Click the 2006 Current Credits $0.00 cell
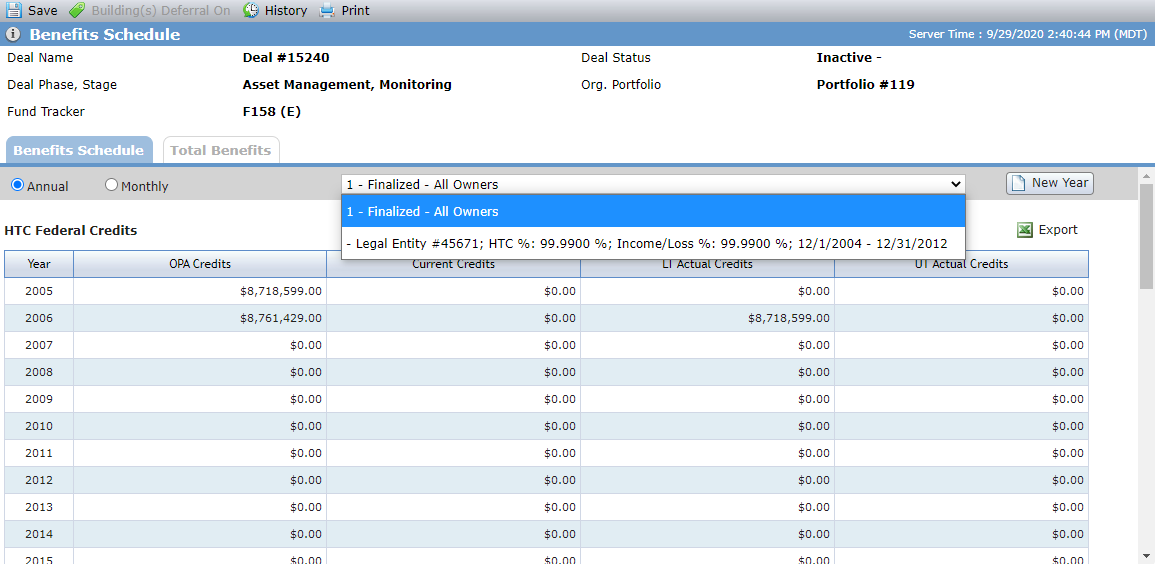Viewport: 1155px width, 564px height. pos(454,318)
